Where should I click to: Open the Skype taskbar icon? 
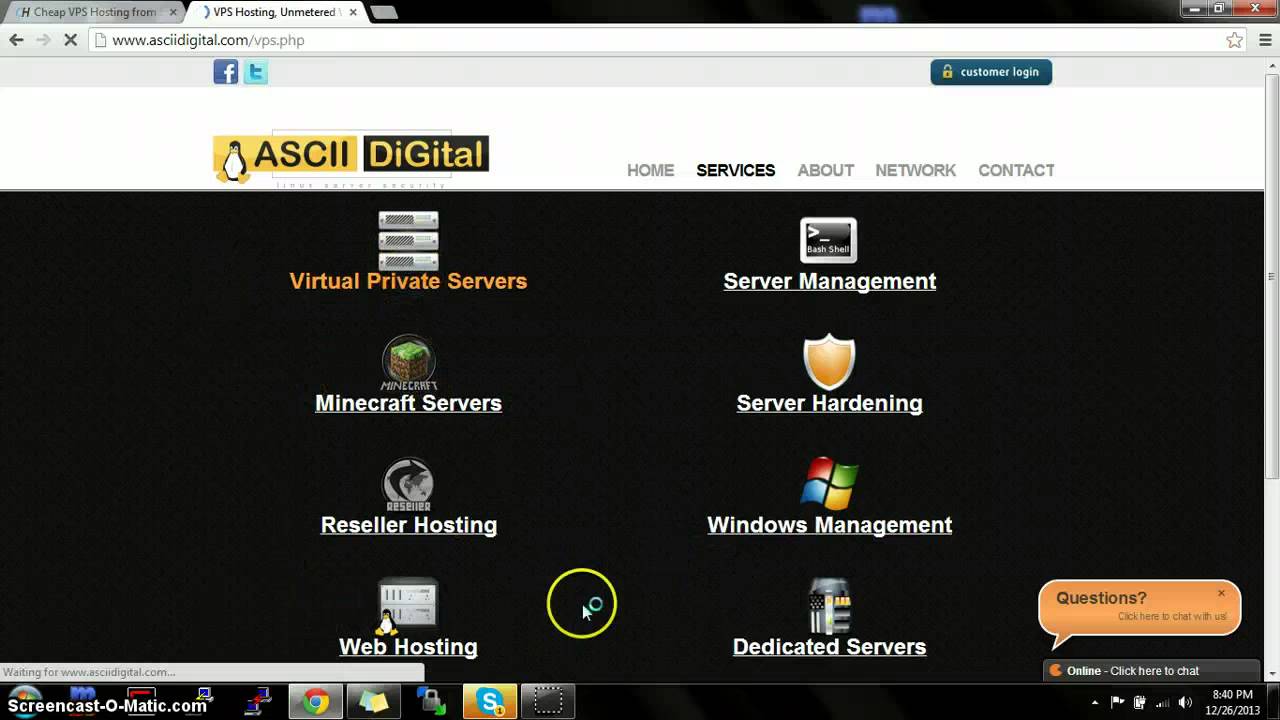[x=490, y=702]
